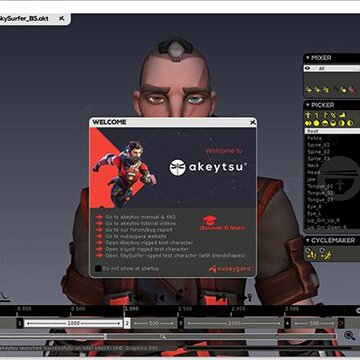Select the All layer in the Mixer
The height and width of the screenshot is (360, 360).
(x=332, y=68)
